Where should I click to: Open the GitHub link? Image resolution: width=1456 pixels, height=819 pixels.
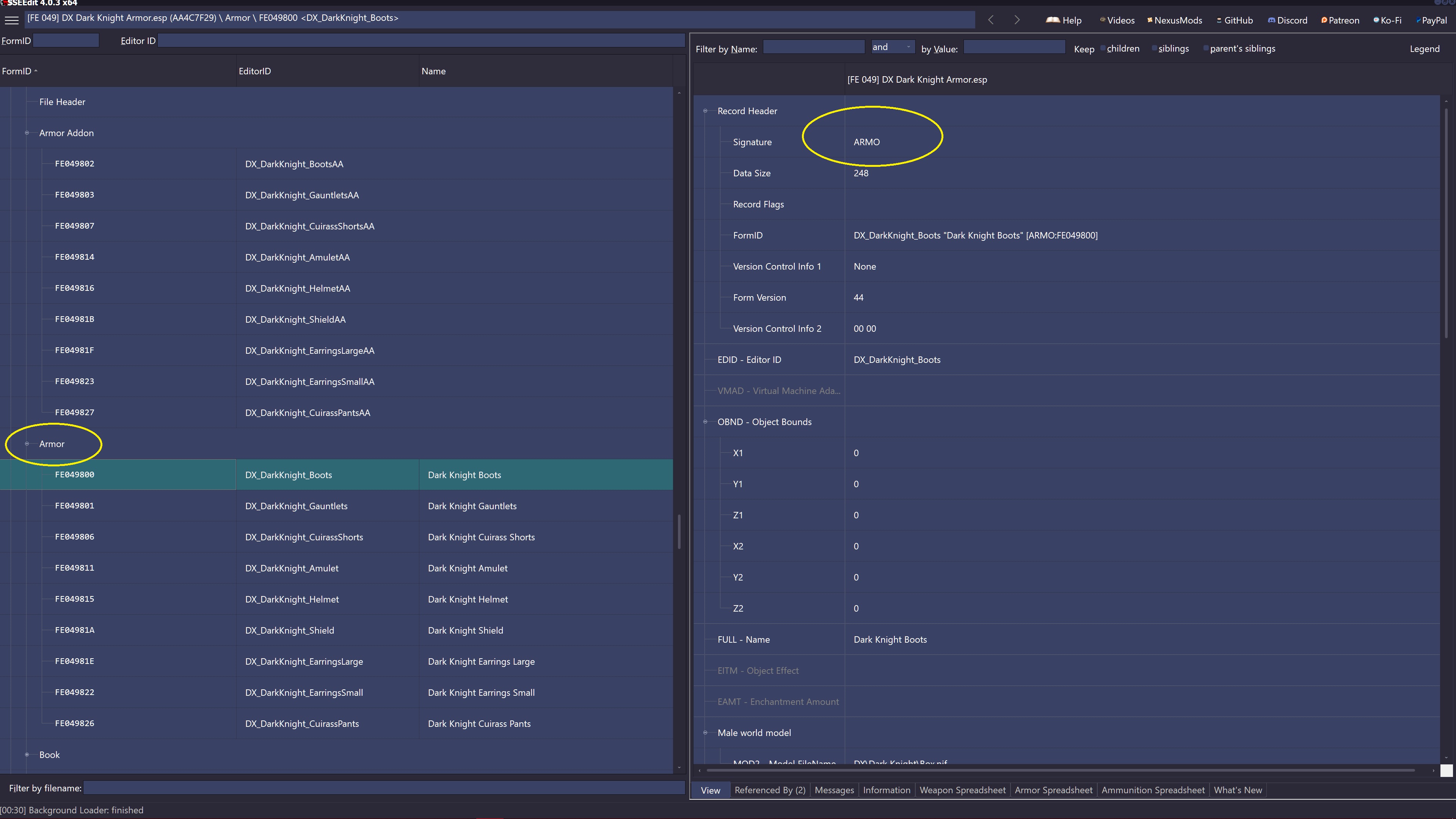[1235, 20]
